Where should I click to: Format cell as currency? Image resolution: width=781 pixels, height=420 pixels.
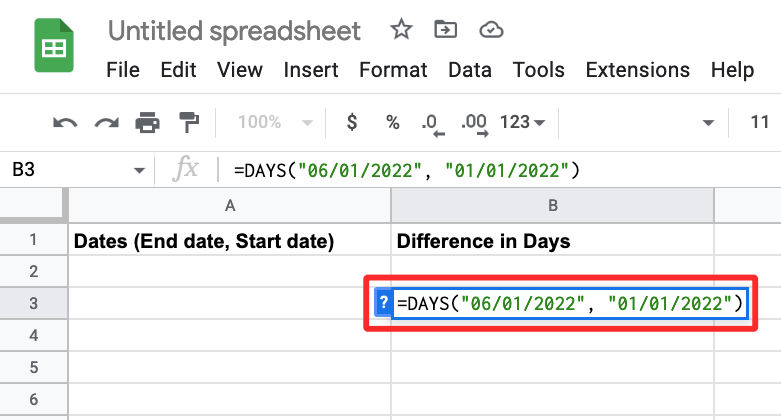pyautogui.click(x=351, y=123)
